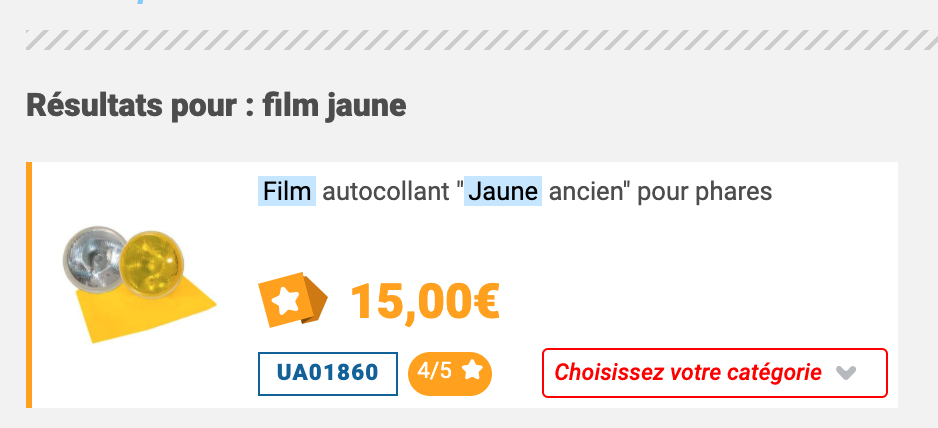Click the orange left border of result card
The width and height of the screenshot is (938, 428).
(29, 285)
